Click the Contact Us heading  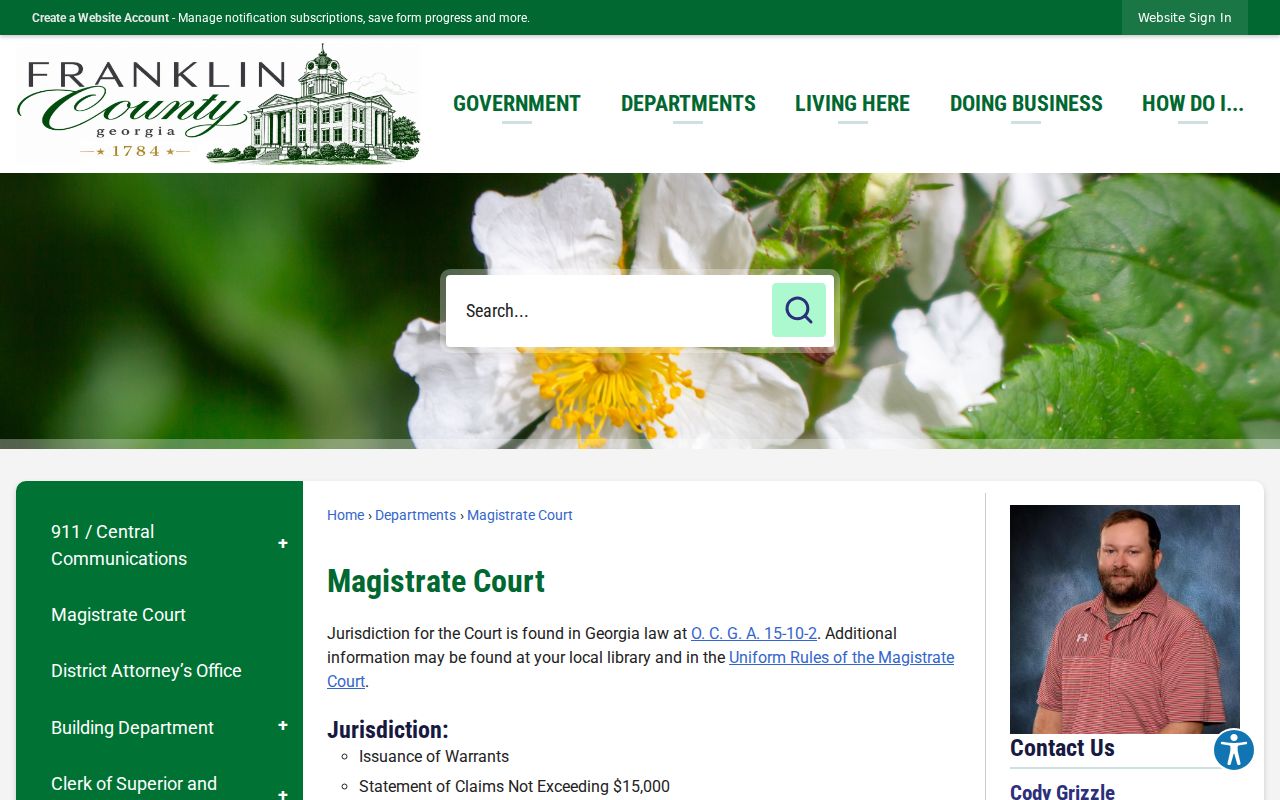[1062, 748]
